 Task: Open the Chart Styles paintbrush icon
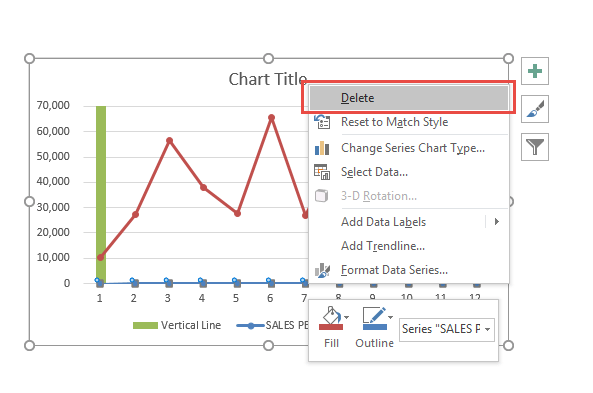(x=534, y=109)
